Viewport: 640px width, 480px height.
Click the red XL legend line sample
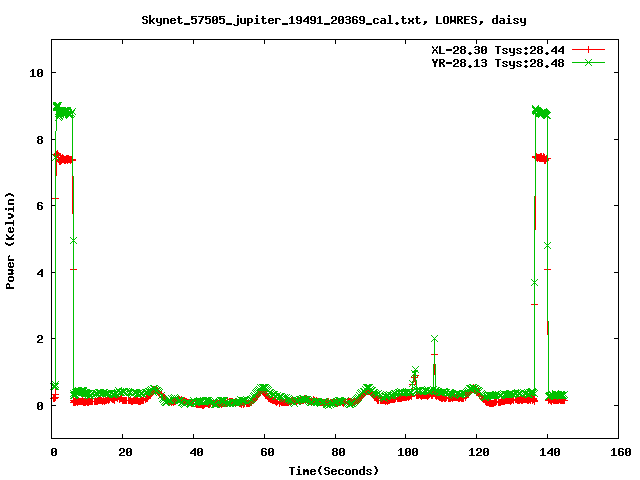click(x=588, y=50)
